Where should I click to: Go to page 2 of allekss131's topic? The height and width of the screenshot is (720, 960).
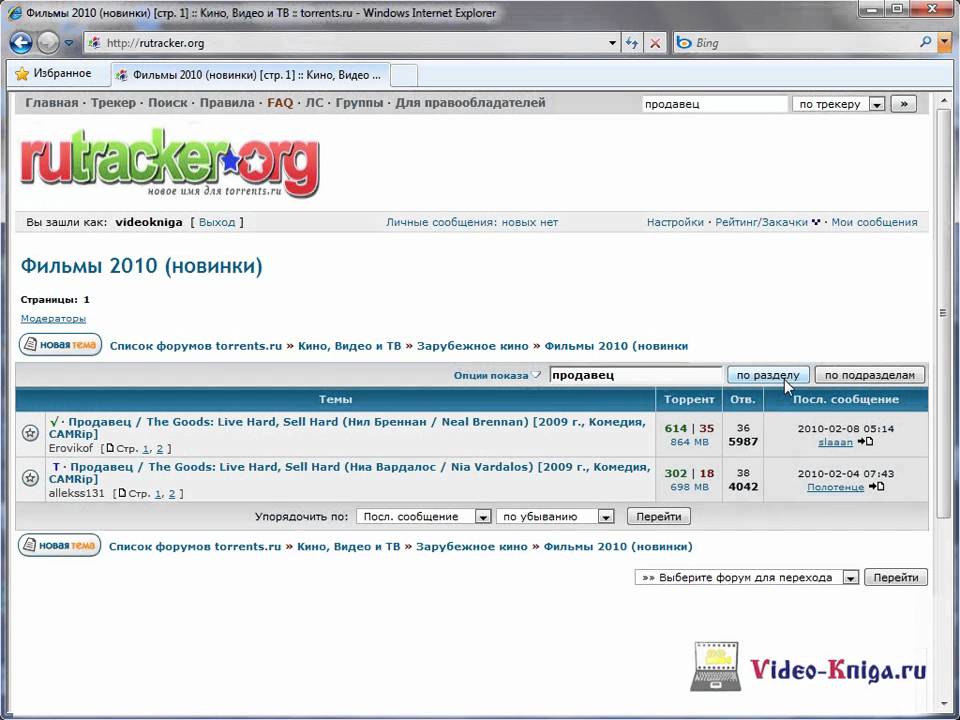pos(172,493)
